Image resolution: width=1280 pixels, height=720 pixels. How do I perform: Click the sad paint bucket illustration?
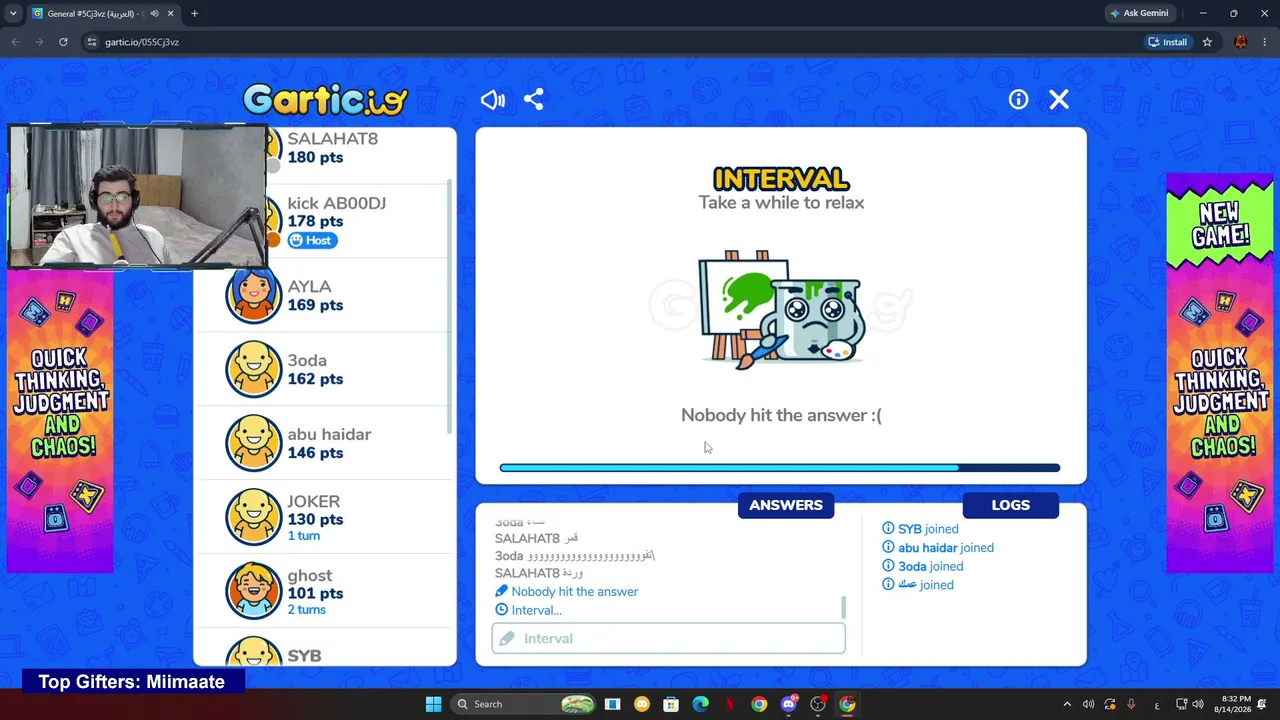(781, 310)
